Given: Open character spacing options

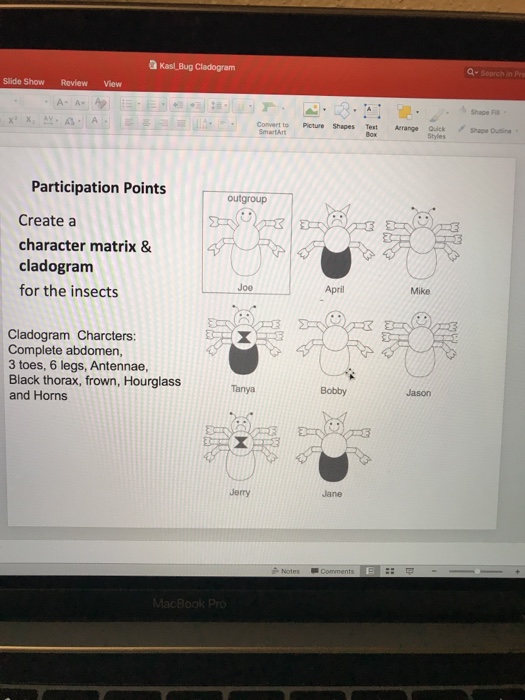Looking at the screenshot, I should click(x=50, y=120).
